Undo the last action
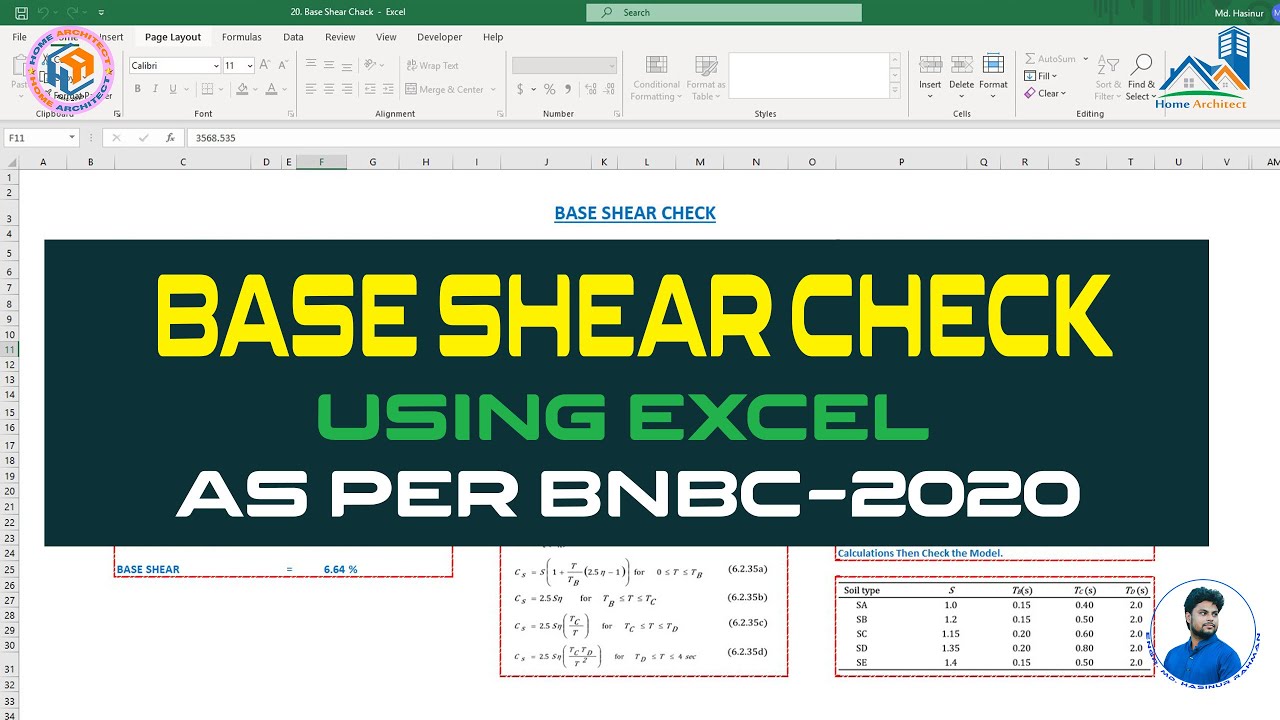The image size is (1280, 720). click(43, 13)
